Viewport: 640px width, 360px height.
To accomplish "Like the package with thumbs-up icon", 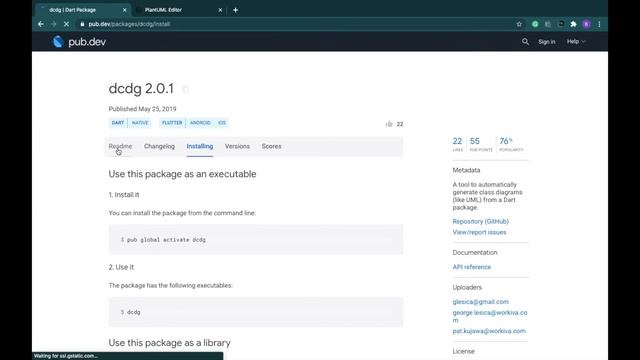I will coord(389,124).
